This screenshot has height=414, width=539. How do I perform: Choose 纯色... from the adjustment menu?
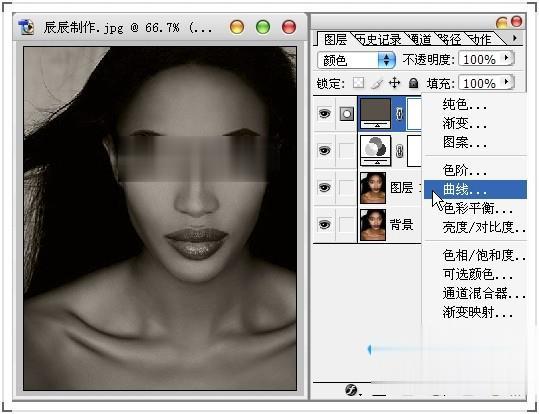coord(464,104)
